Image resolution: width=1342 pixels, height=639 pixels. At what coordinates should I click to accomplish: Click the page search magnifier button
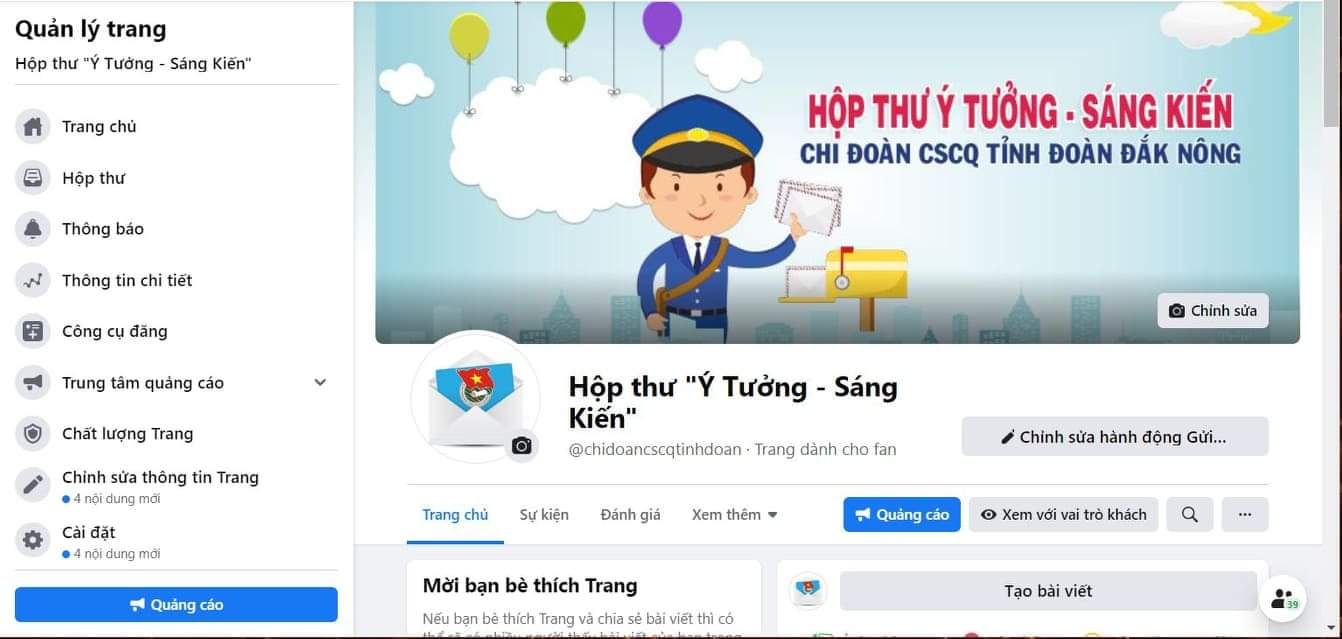tap(1190, 514)
